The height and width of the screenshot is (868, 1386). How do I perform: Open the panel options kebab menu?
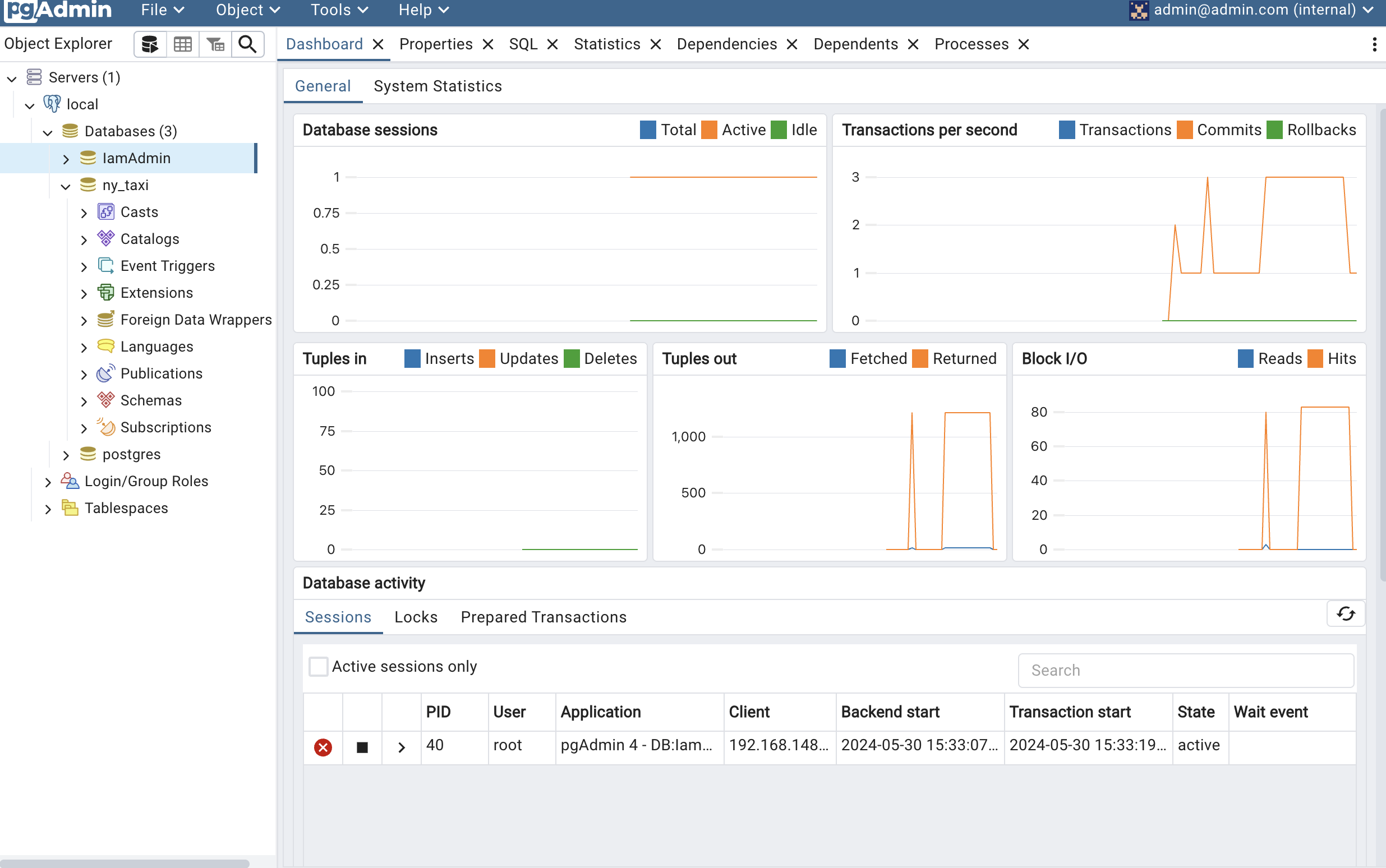coord(1374,44)
